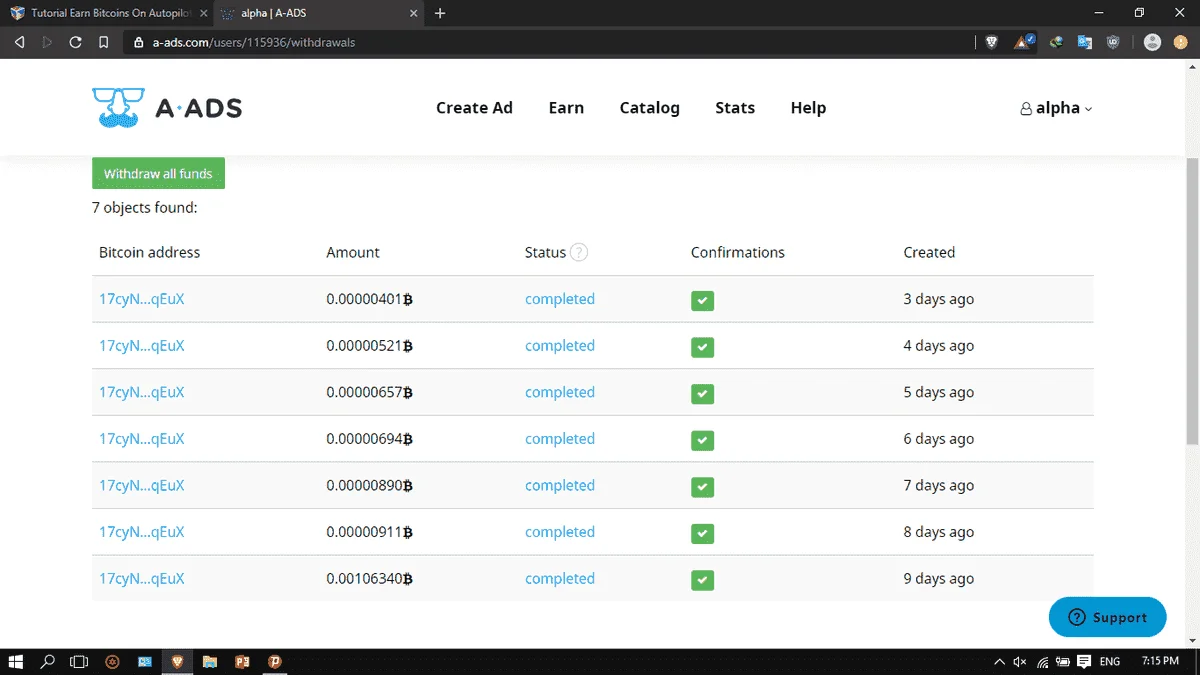
Task: Open the Stats menu item
Action: click(x=735, y=108)
